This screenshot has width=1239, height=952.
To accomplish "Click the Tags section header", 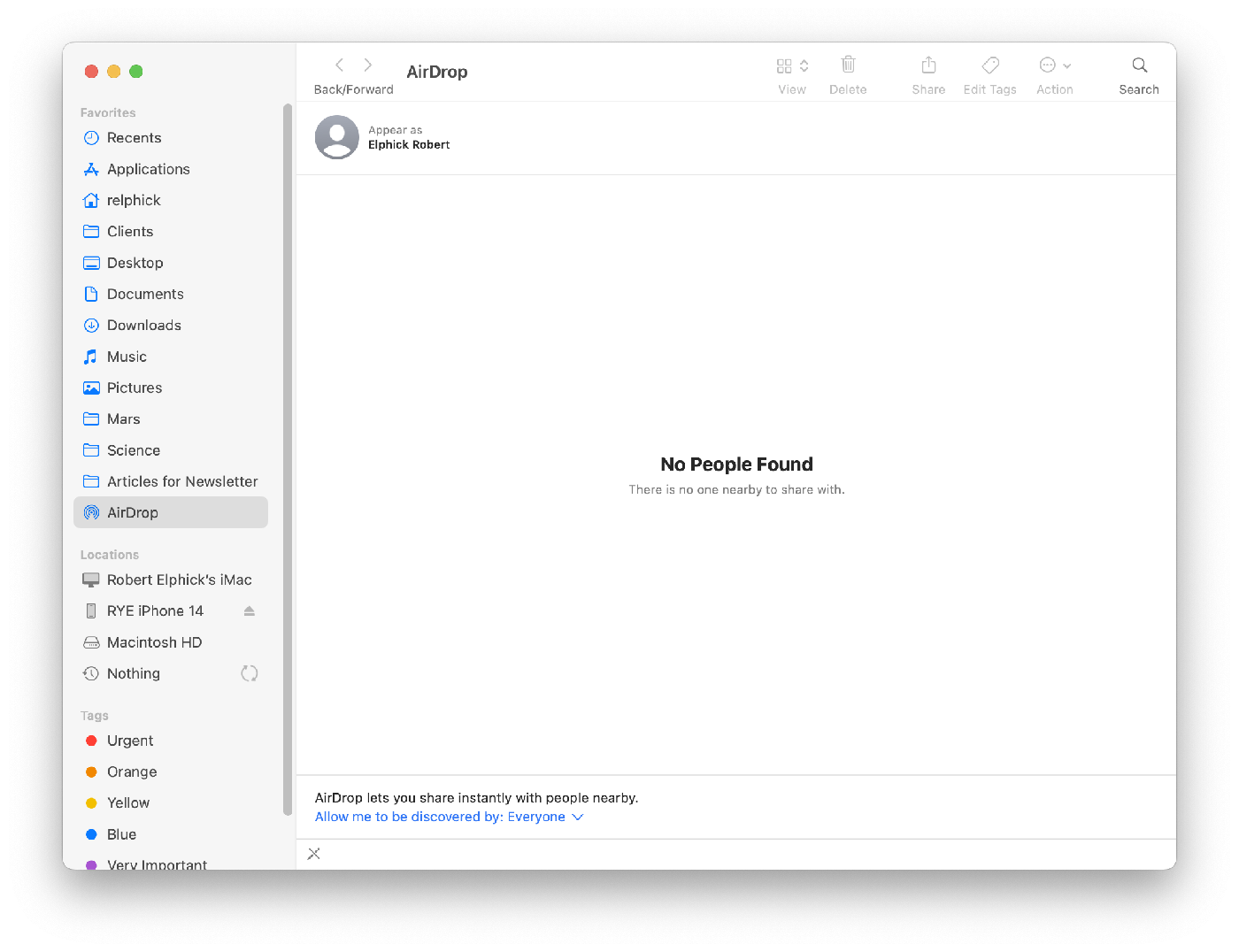I will pyautogui.click(x=95, y=716).
